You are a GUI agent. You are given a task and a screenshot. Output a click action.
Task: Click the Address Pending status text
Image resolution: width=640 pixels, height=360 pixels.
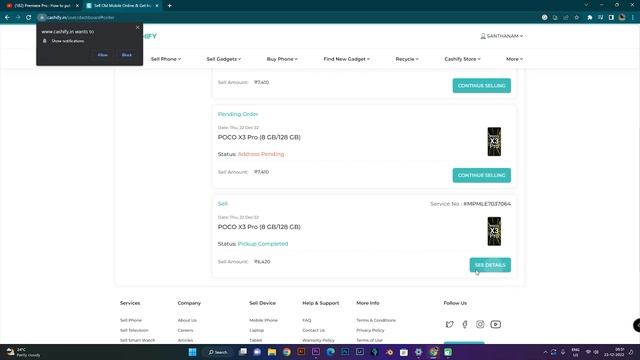click(x=261, y=154)
